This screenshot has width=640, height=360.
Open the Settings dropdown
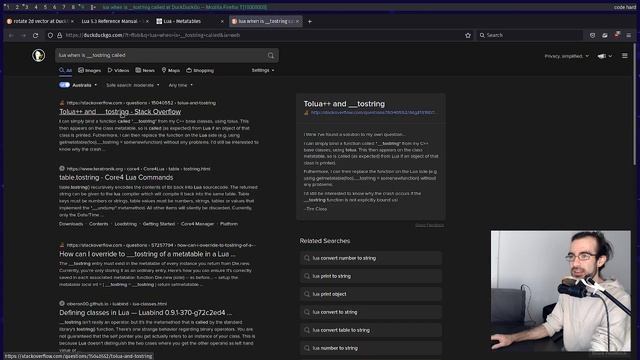[263, 70]
